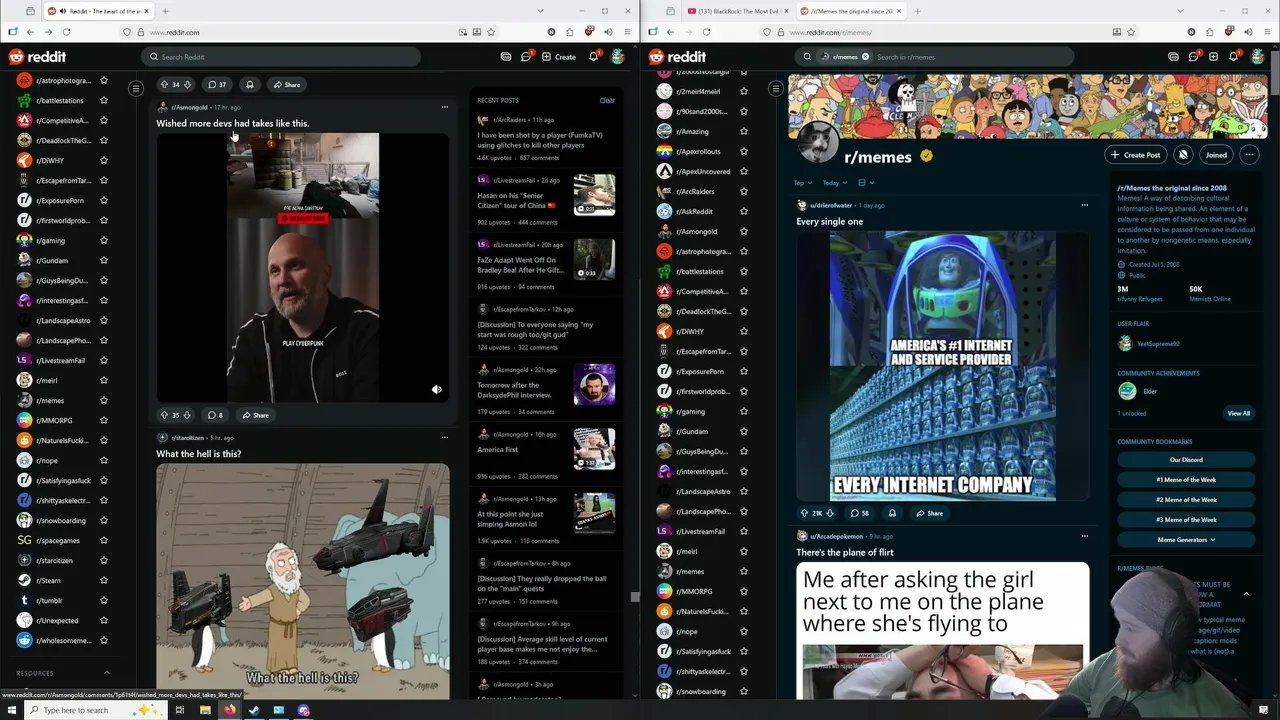The height and width of the screenshot is (720, 1280).
Task: Toggle favorite star for r/Steam in left window
Action: (104, 581)
